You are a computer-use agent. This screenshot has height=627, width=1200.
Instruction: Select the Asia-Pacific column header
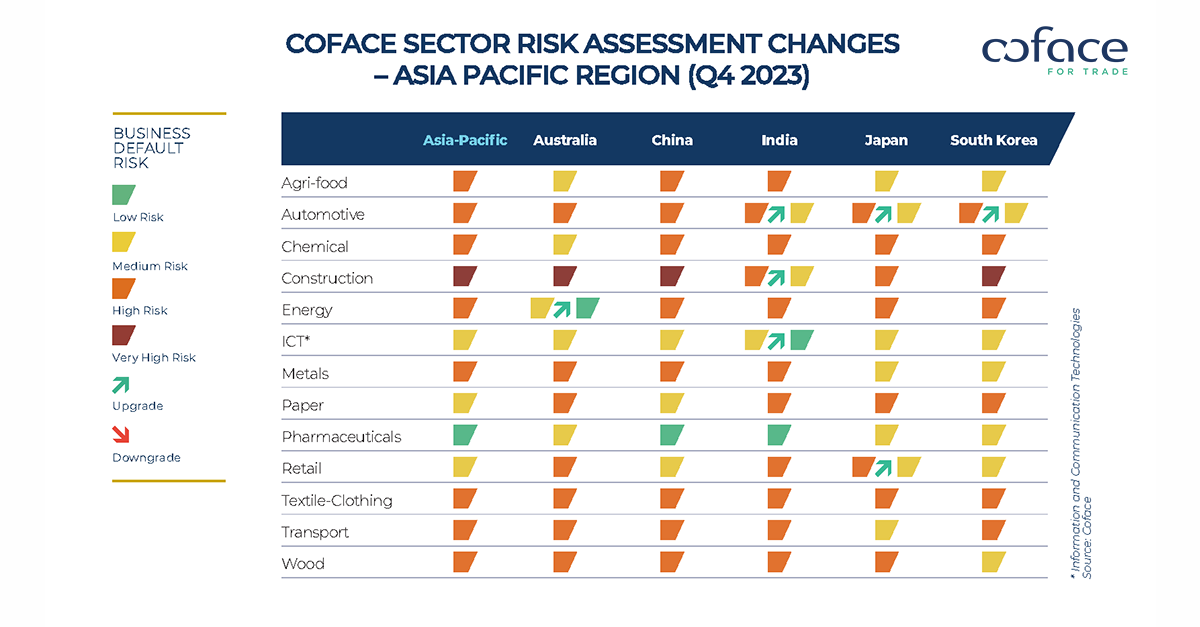click(x=465, y=140)
